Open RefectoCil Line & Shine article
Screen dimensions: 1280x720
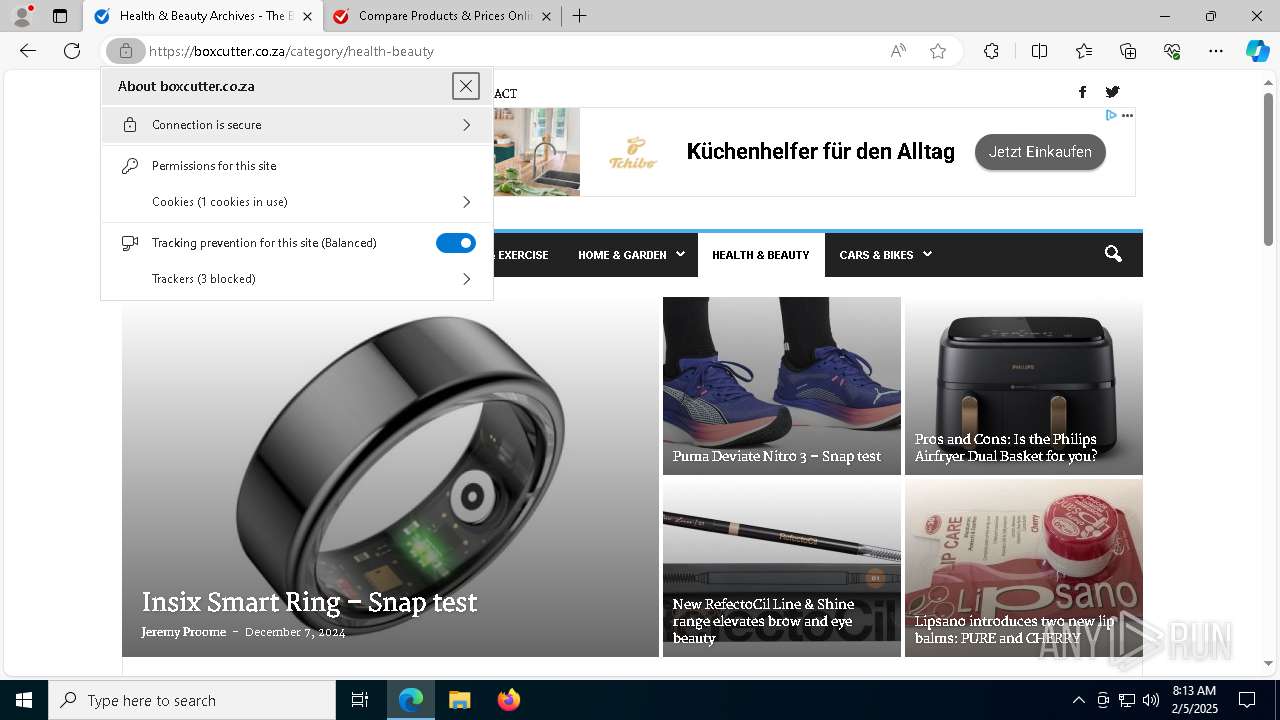tap(764, 620)
